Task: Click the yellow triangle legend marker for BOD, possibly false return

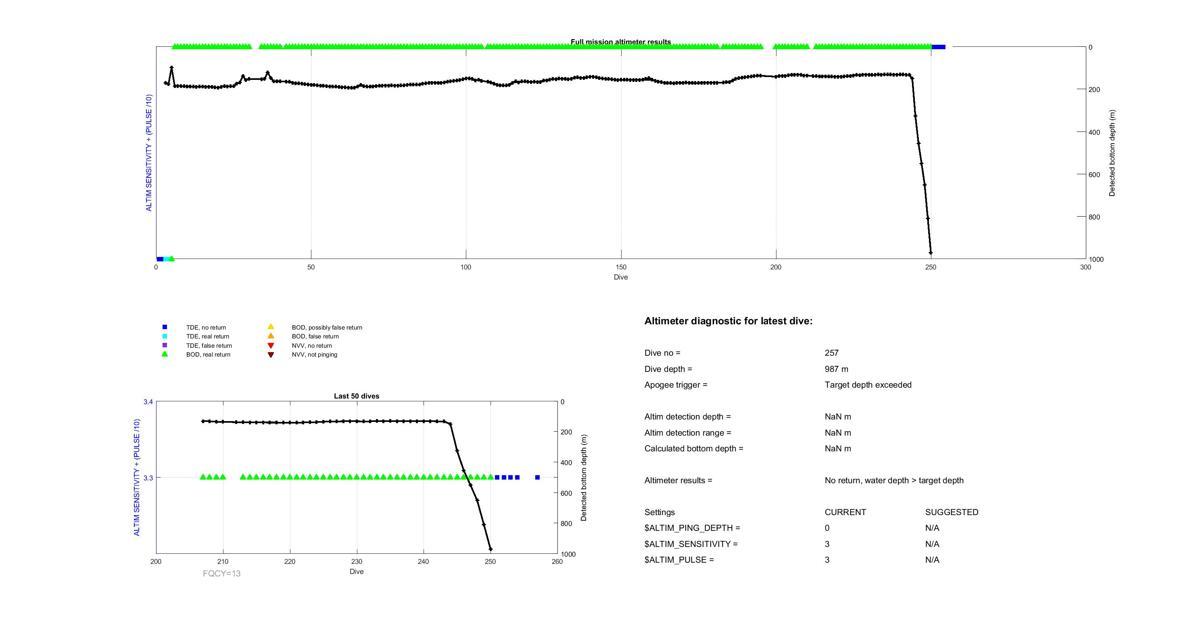Action: coord(271,327)
